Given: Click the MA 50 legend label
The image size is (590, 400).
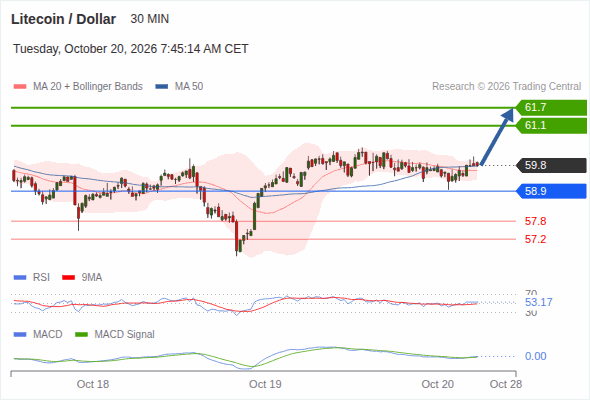Looking at the screenshot, I should 189,87.
